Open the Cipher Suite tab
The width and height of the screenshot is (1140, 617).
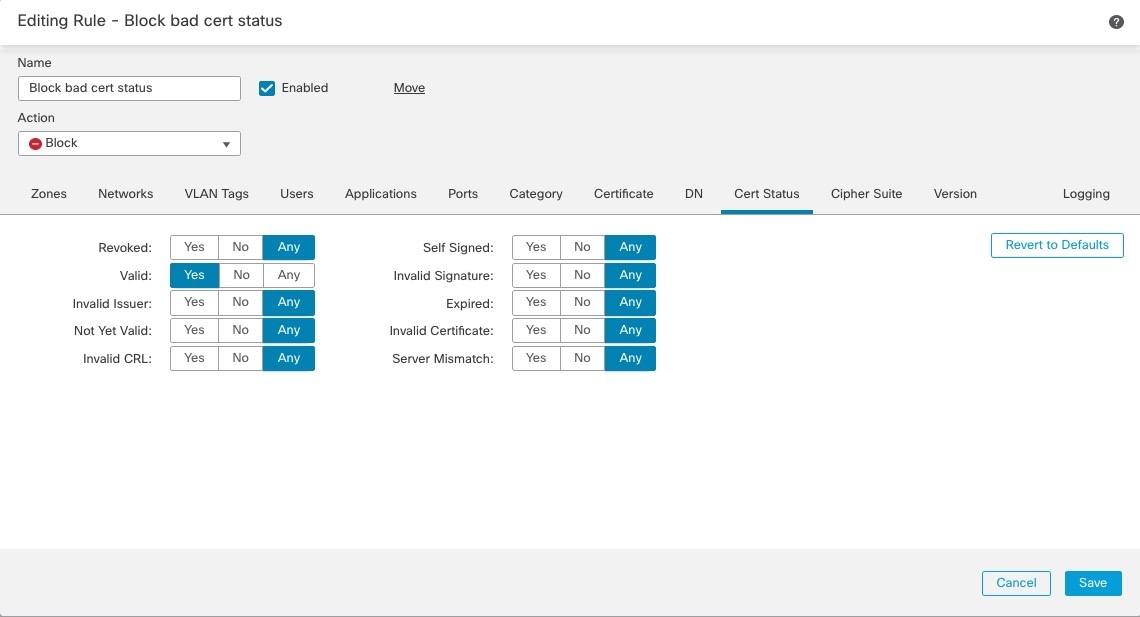click(x=867, y=194)
